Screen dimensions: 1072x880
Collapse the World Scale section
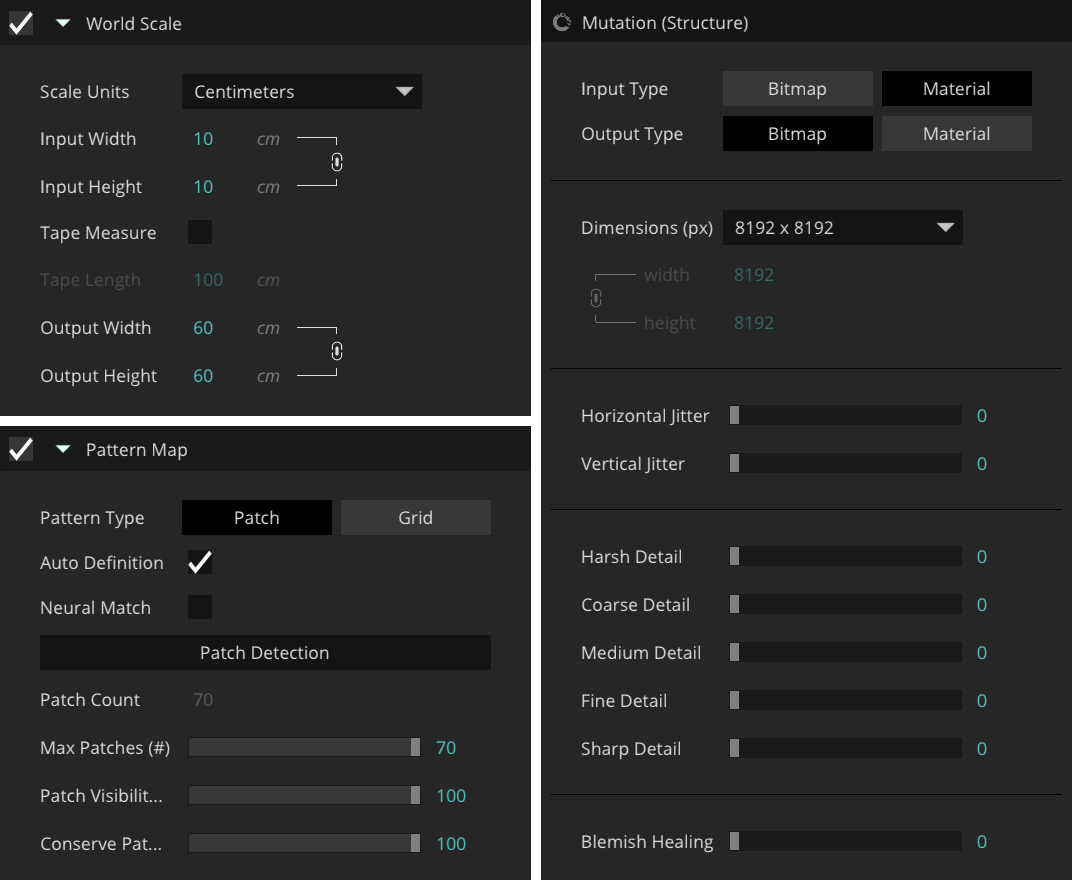63,23
